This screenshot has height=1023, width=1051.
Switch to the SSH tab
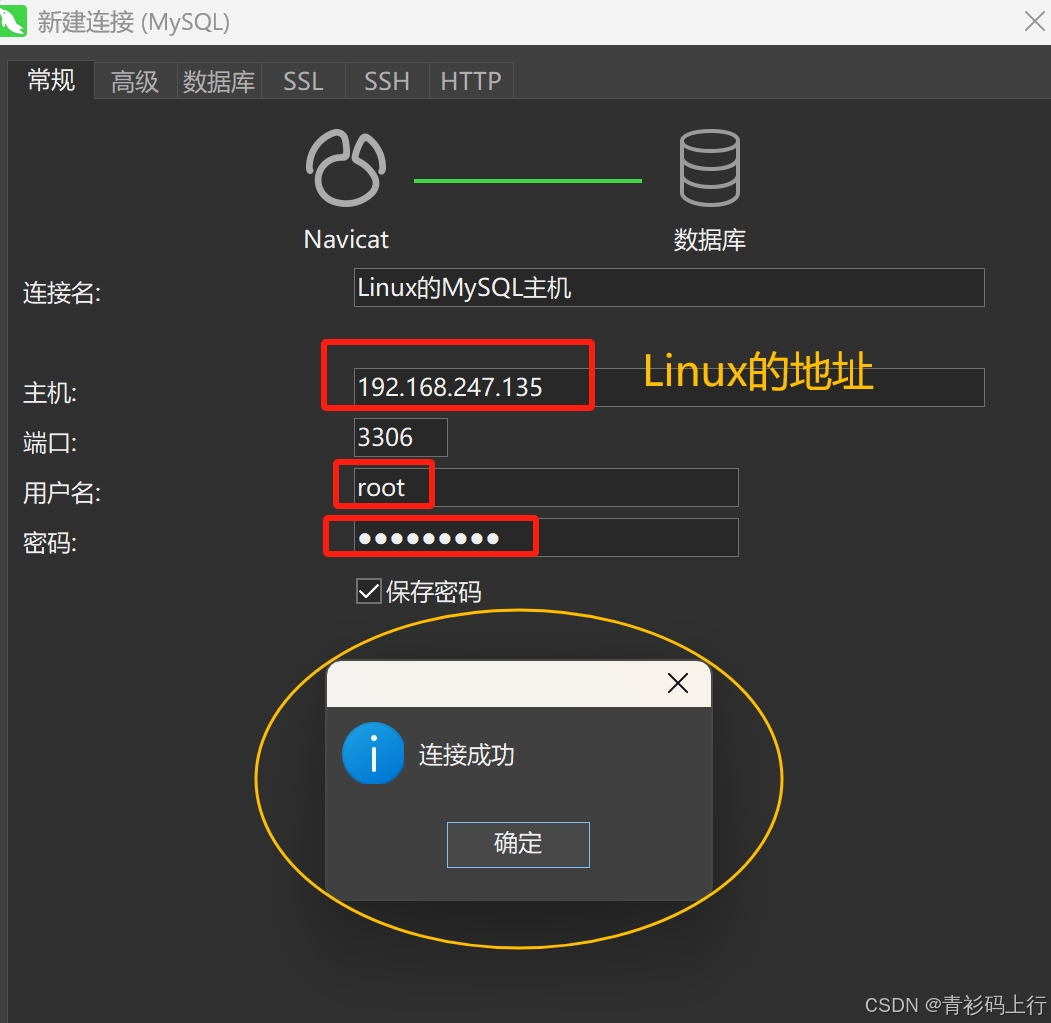[387, 81]
